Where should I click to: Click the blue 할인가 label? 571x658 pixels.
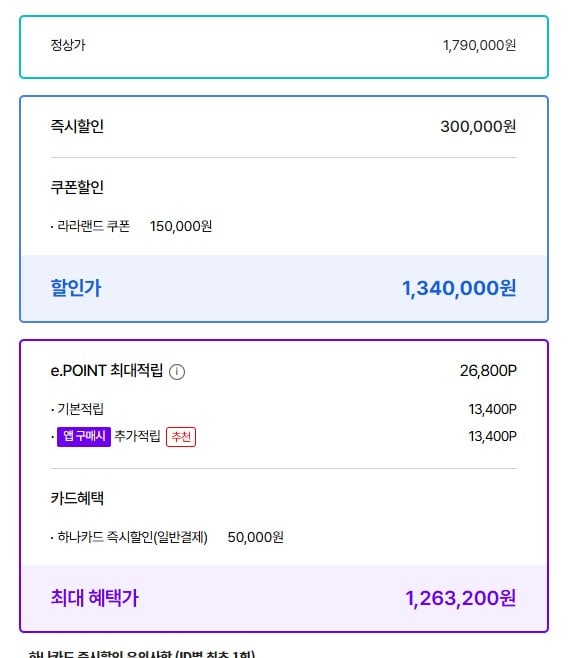[76, 288]
